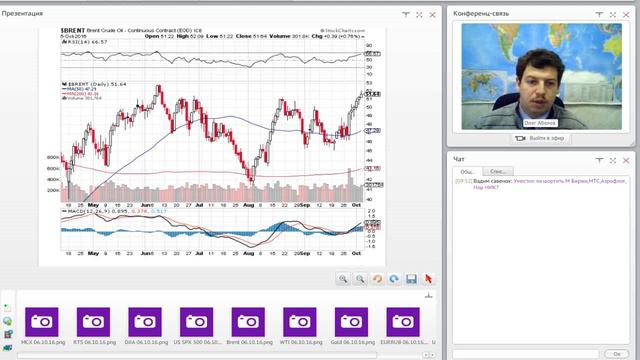Open MCX 06.10.16.png thumbnail
640x360 pixels.
click(x=42, y=322)
